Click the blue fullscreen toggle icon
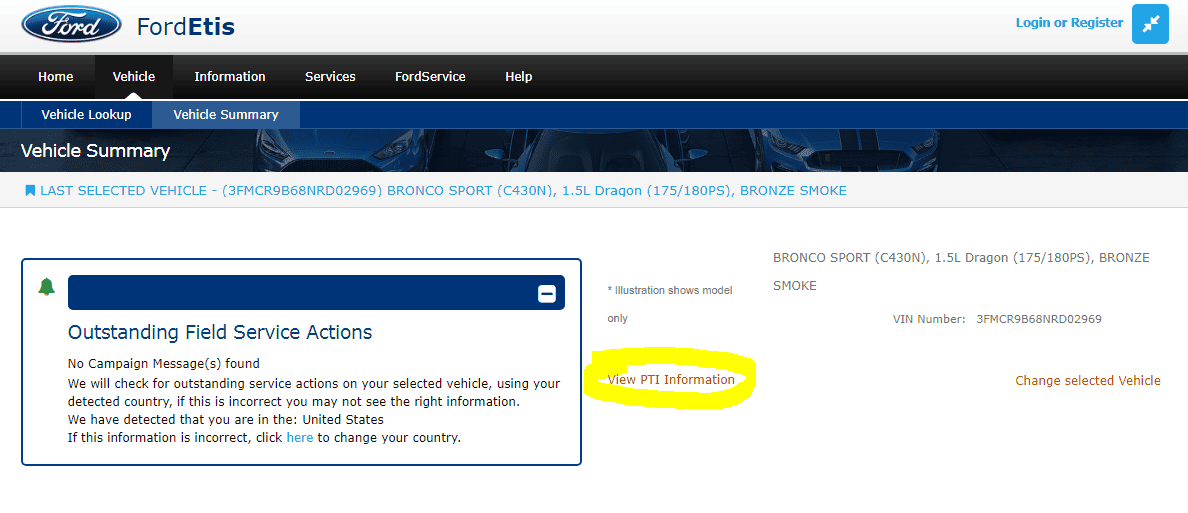The width and height of the screenshot is (1188, 513). pyautogui.click(x=1150, y=24)
